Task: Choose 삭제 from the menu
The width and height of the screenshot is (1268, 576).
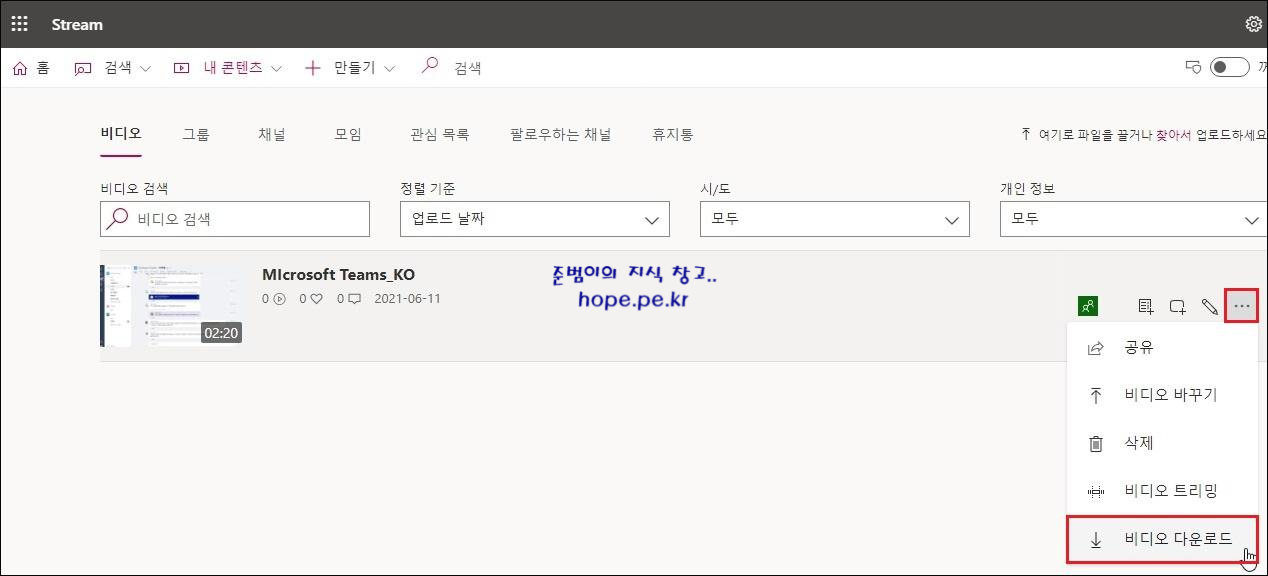Action: point(1162,443)
